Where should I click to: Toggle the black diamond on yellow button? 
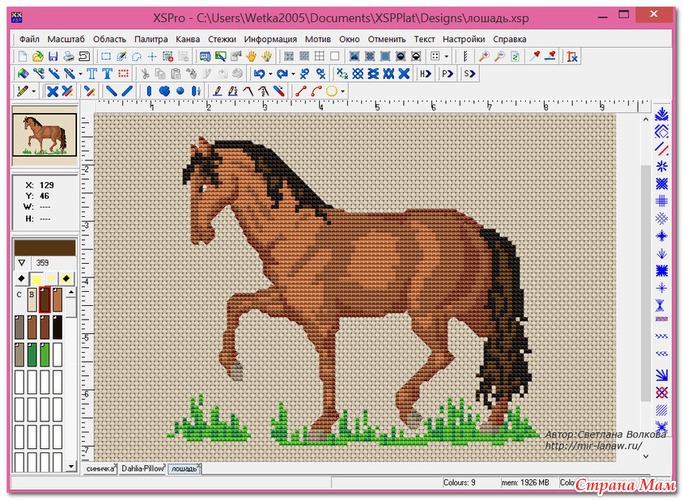pyautogui.click(x=66, y=278)
